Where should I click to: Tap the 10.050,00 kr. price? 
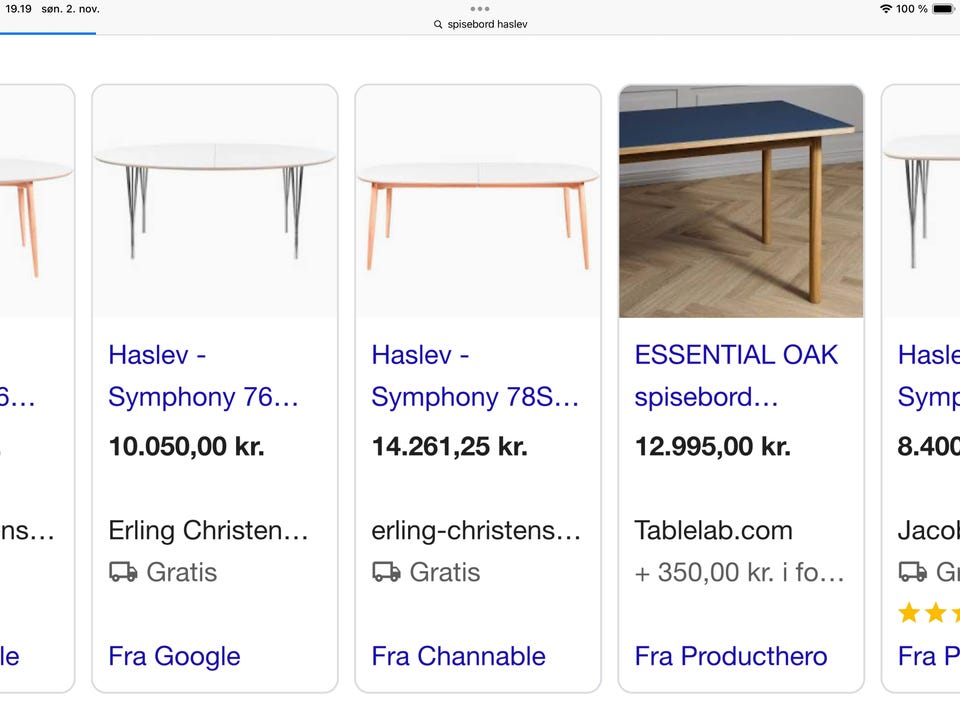coord(186,446)
